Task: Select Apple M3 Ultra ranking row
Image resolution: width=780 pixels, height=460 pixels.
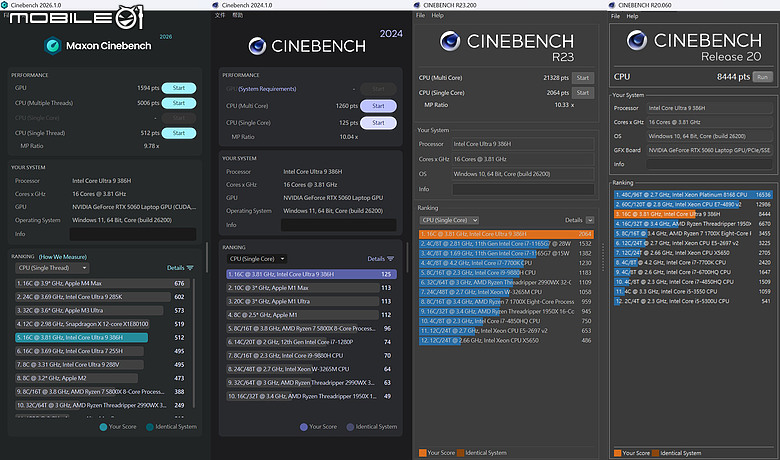Action: pos(101,310)
